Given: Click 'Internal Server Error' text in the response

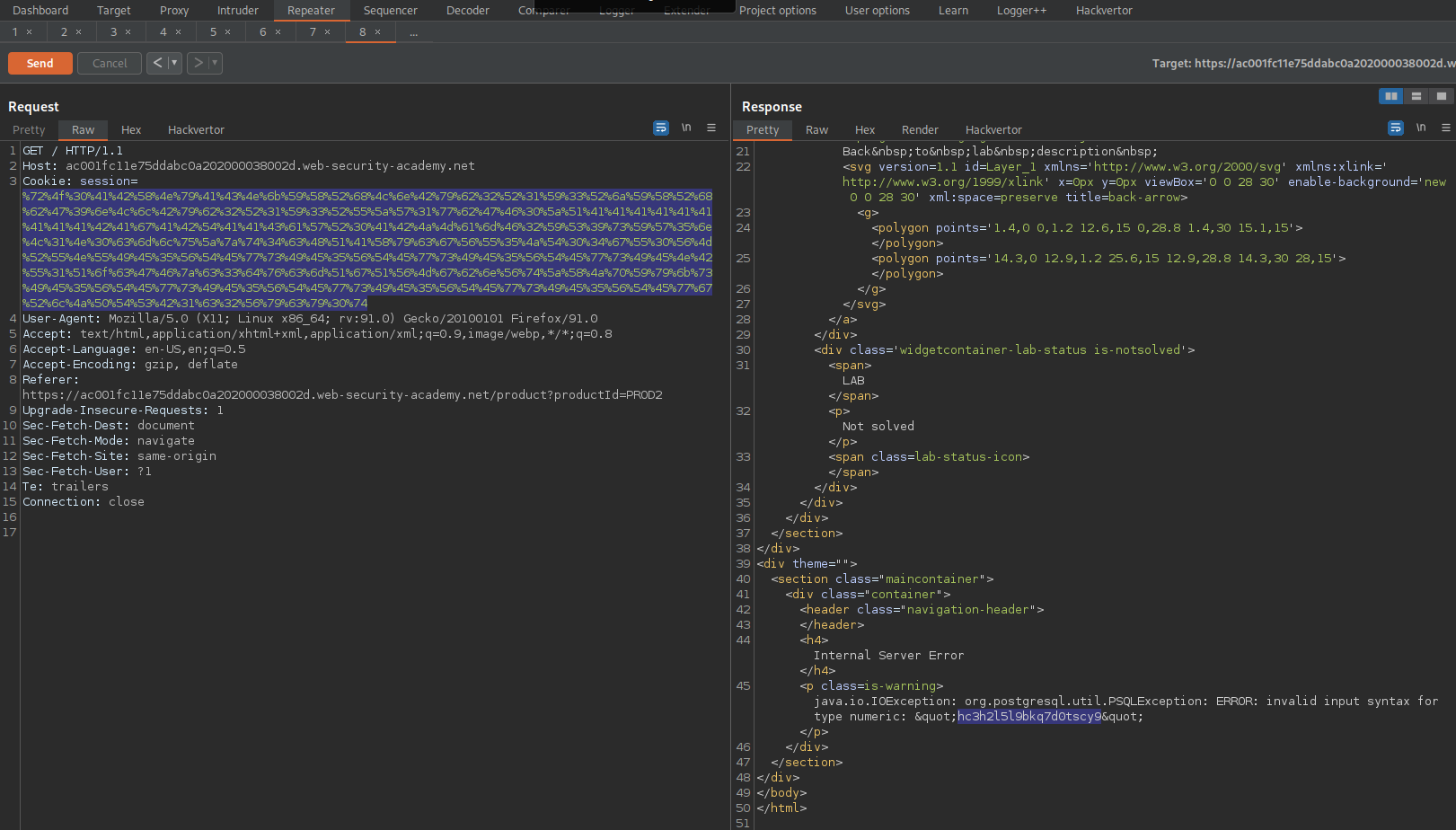Looking at the screenshot, I should coord(888,656).
